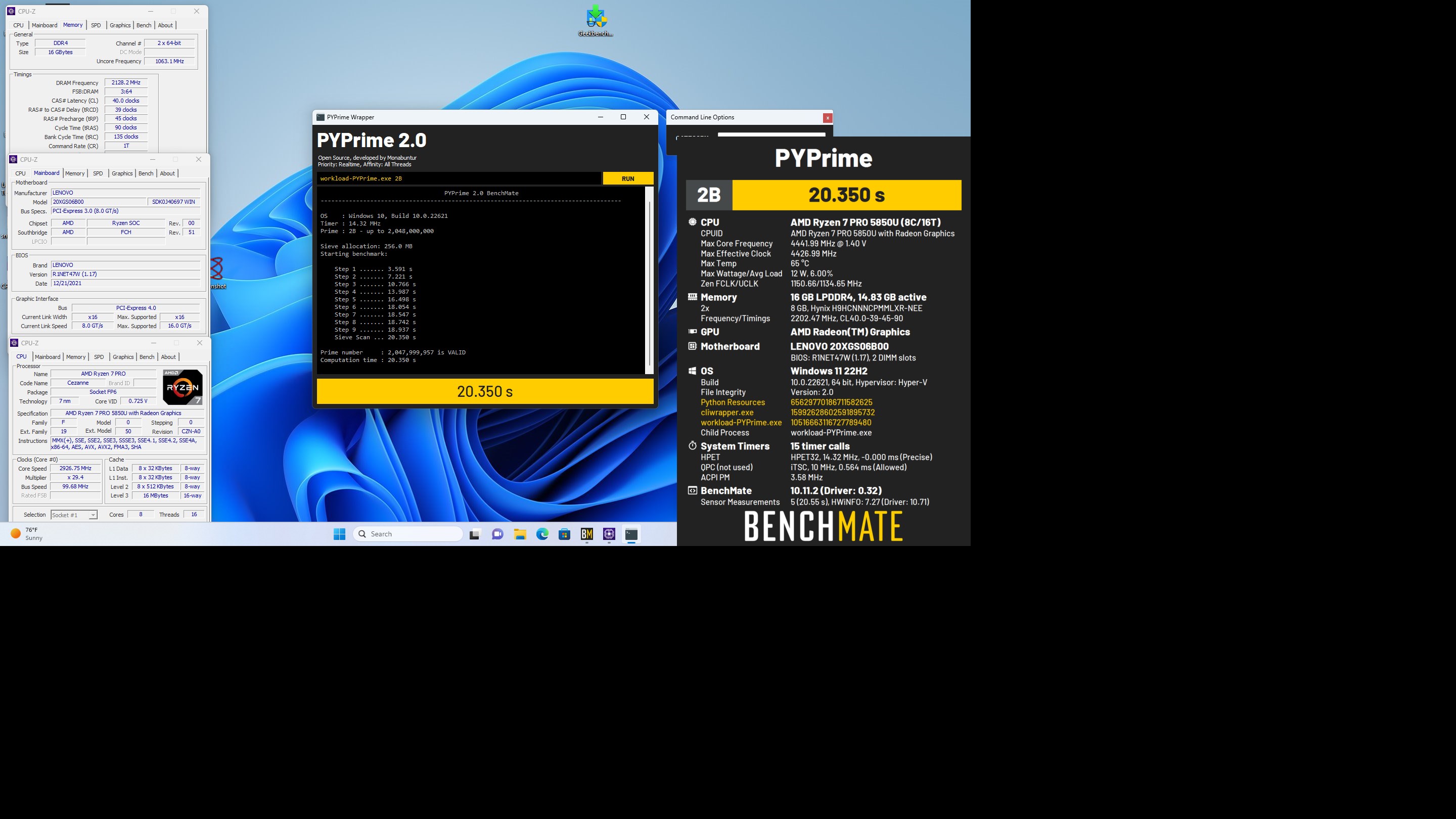This screenshot has height=819, width=1456.
Task: Click the taskbar Search box
Action: coord(407,534)
